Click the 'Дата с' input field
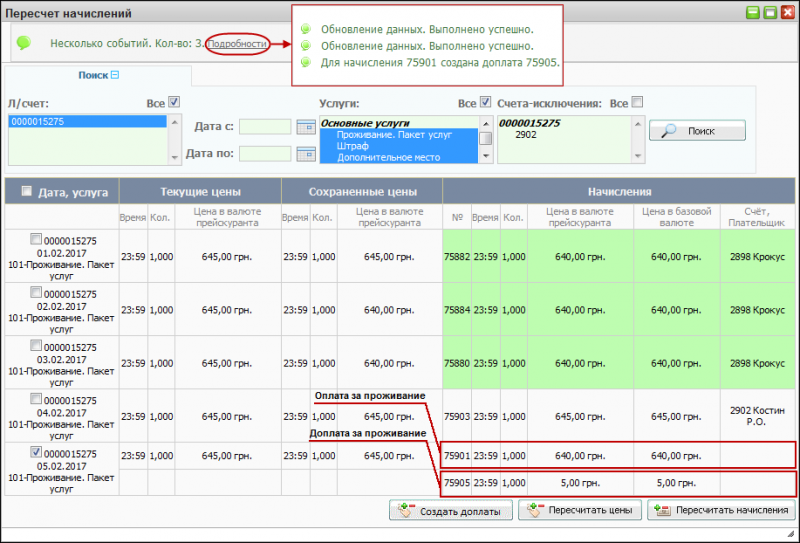Image resolution: width=800 pixels, height=543 pixels. tap(265, 127)
